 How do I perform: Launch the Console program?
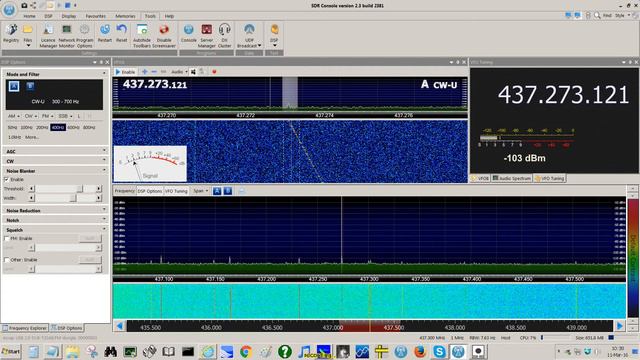(x=189, y=33)
